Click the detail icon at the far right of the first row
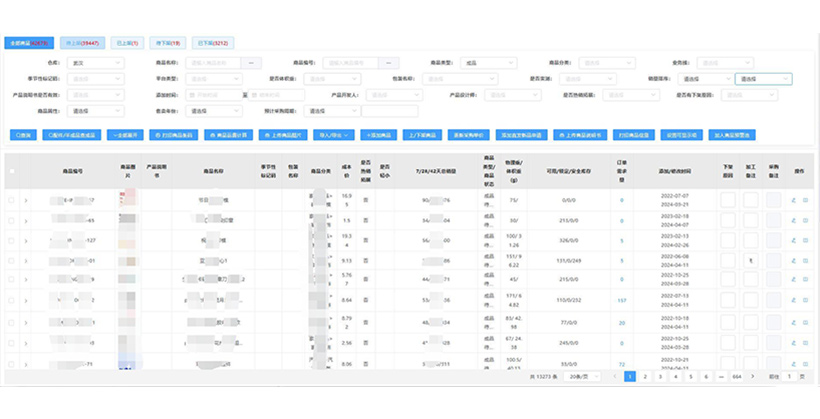Screen dimensions: 820x419 pos(806,200)
